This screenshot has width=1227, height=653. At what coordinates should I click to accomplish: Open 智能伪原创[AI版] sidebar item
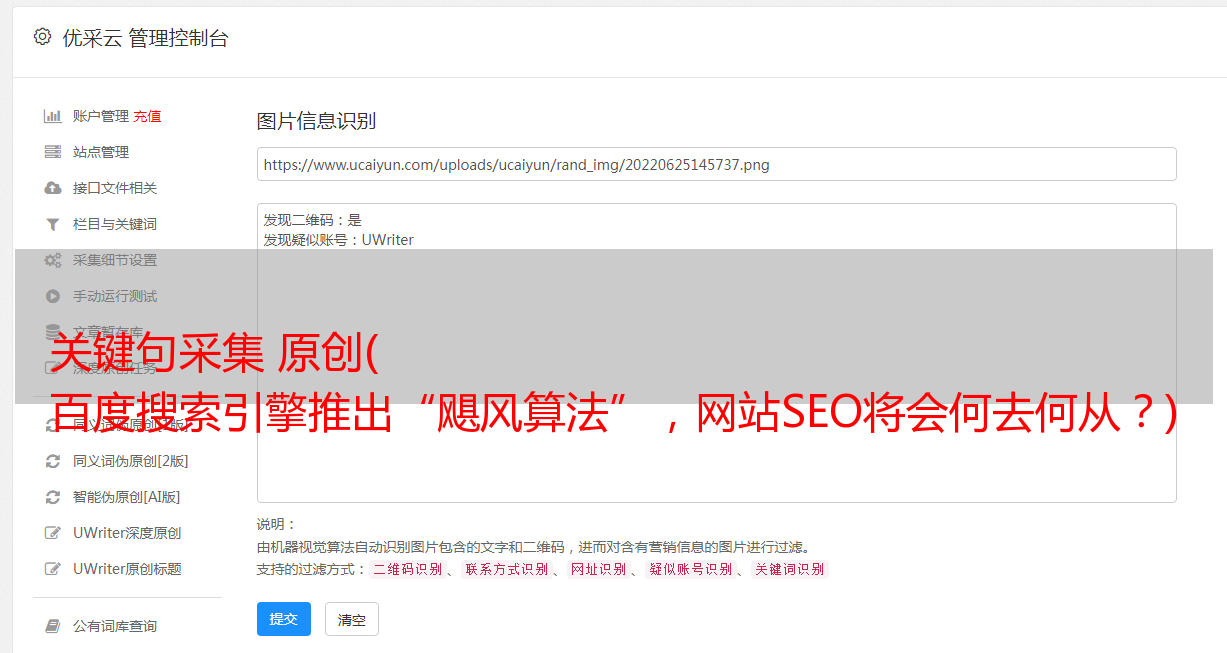click(x=127, y=497)
